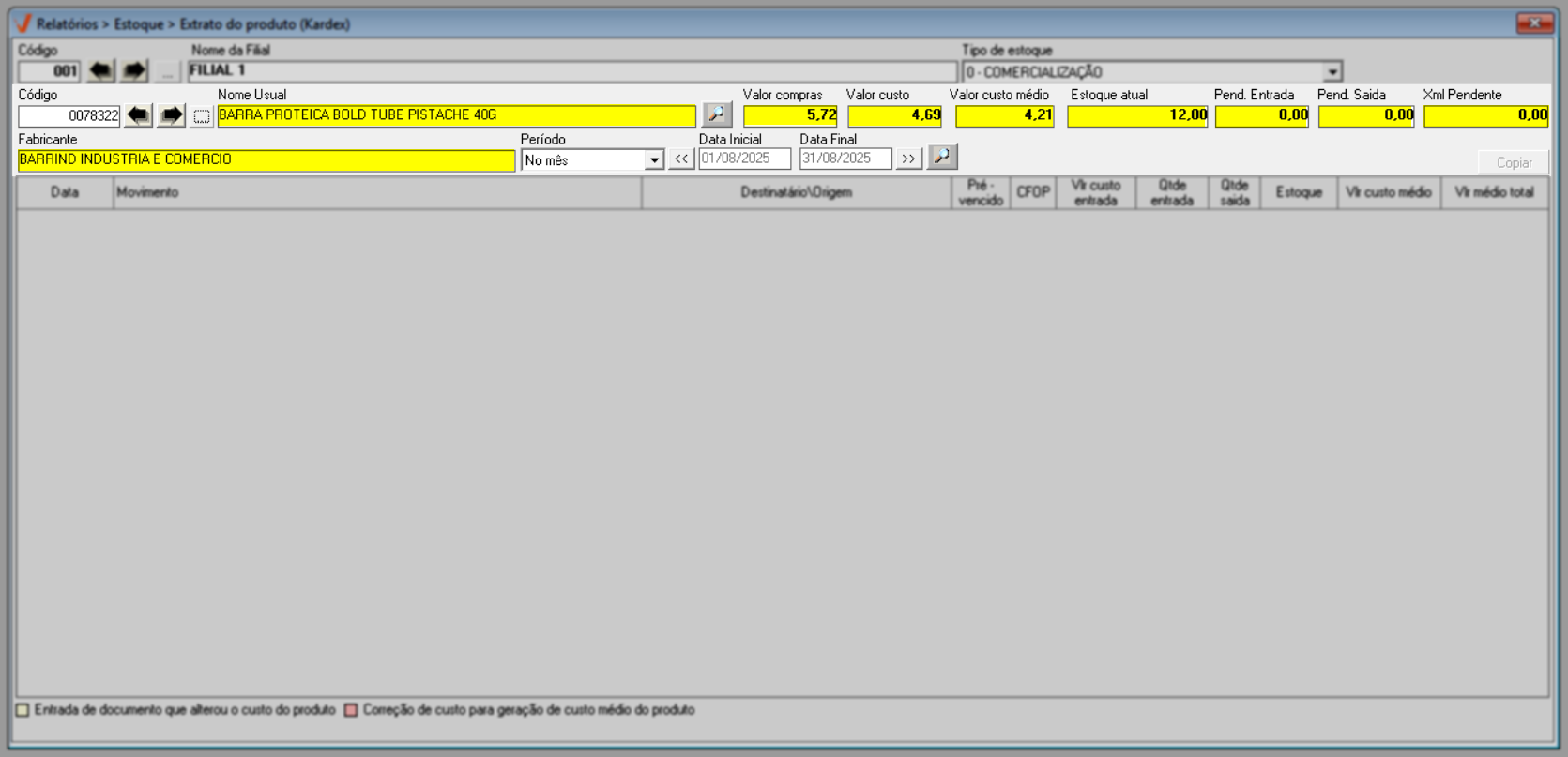Viewport: 1568px width, 757px height.
Task: Click the 'Xml Pendente' label
Action: click(x=1462, y=95)
